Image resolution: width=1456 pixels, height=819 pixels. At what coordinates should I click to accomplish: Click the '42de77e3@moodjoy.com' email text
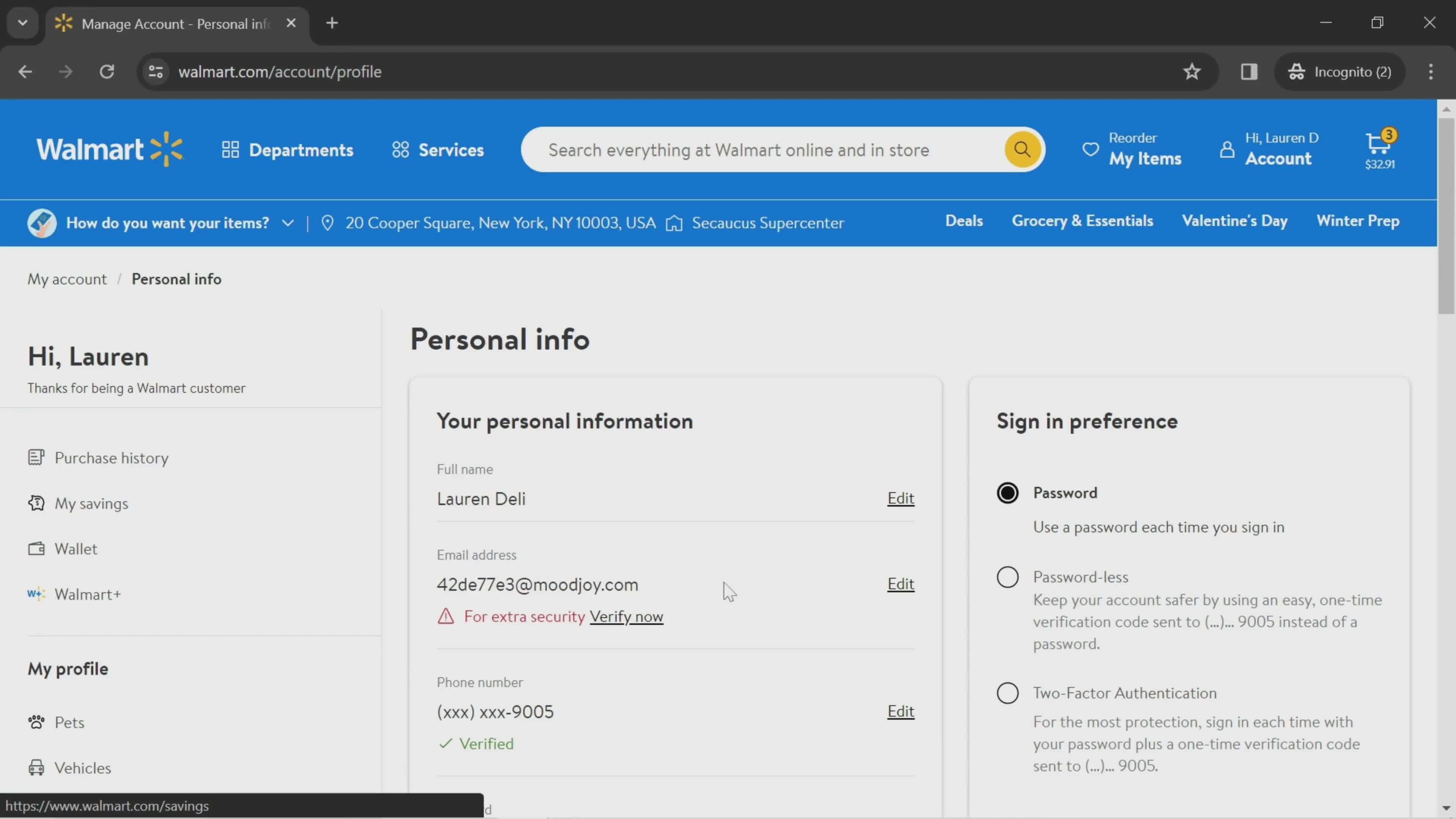[538, 584]
